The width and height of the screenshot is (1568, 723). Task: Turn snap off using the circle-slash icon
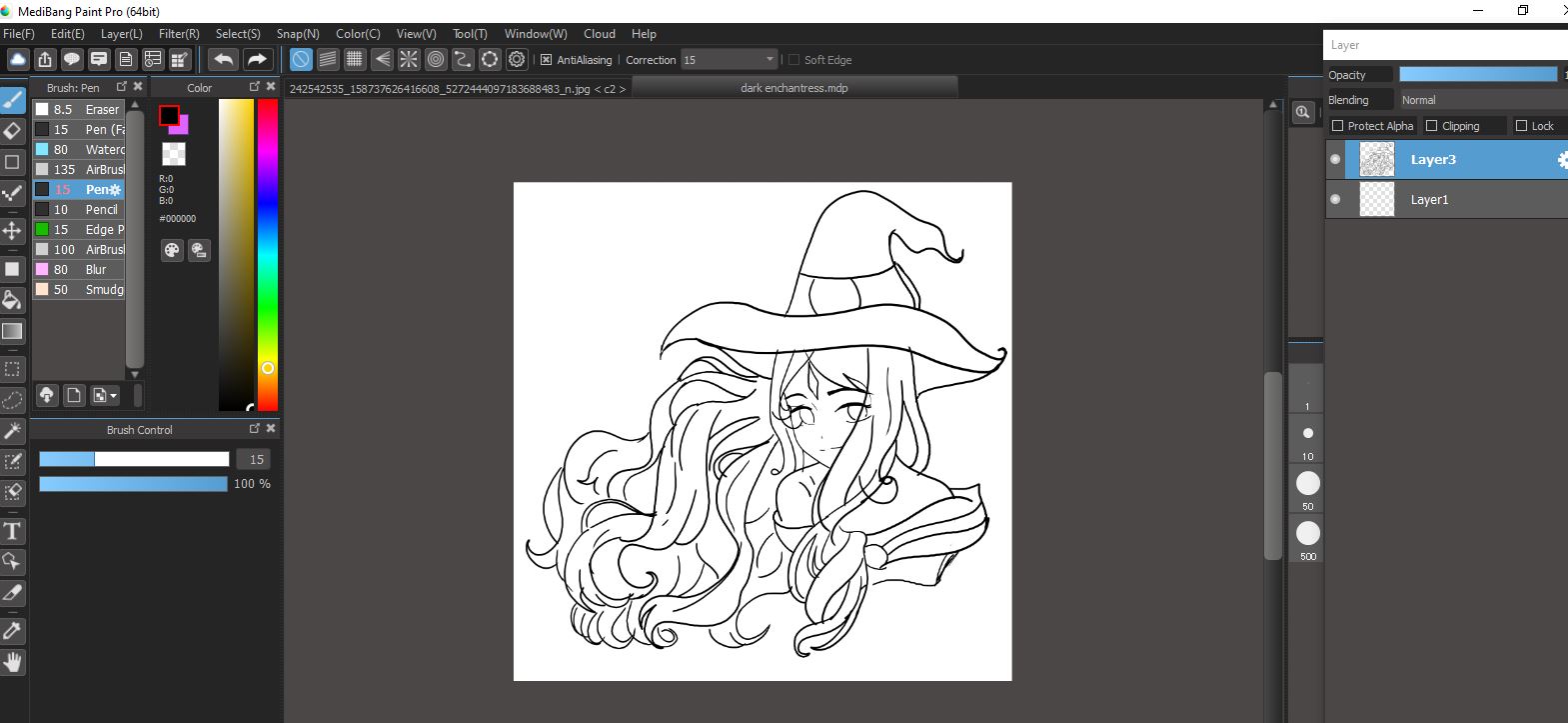(x=301, y=59)
